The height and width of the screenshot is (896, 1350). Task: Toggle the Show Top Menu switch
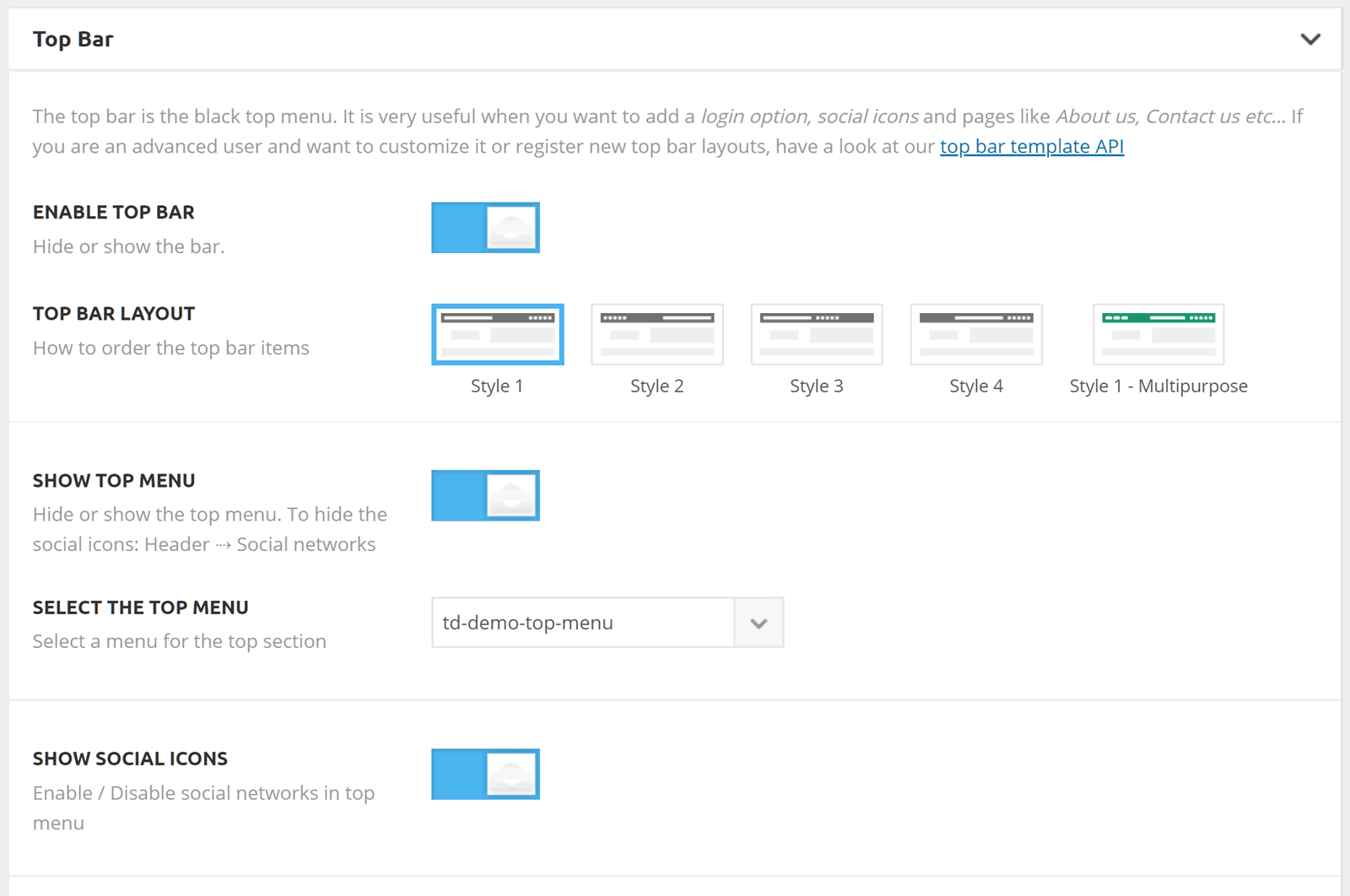(485, 496)
